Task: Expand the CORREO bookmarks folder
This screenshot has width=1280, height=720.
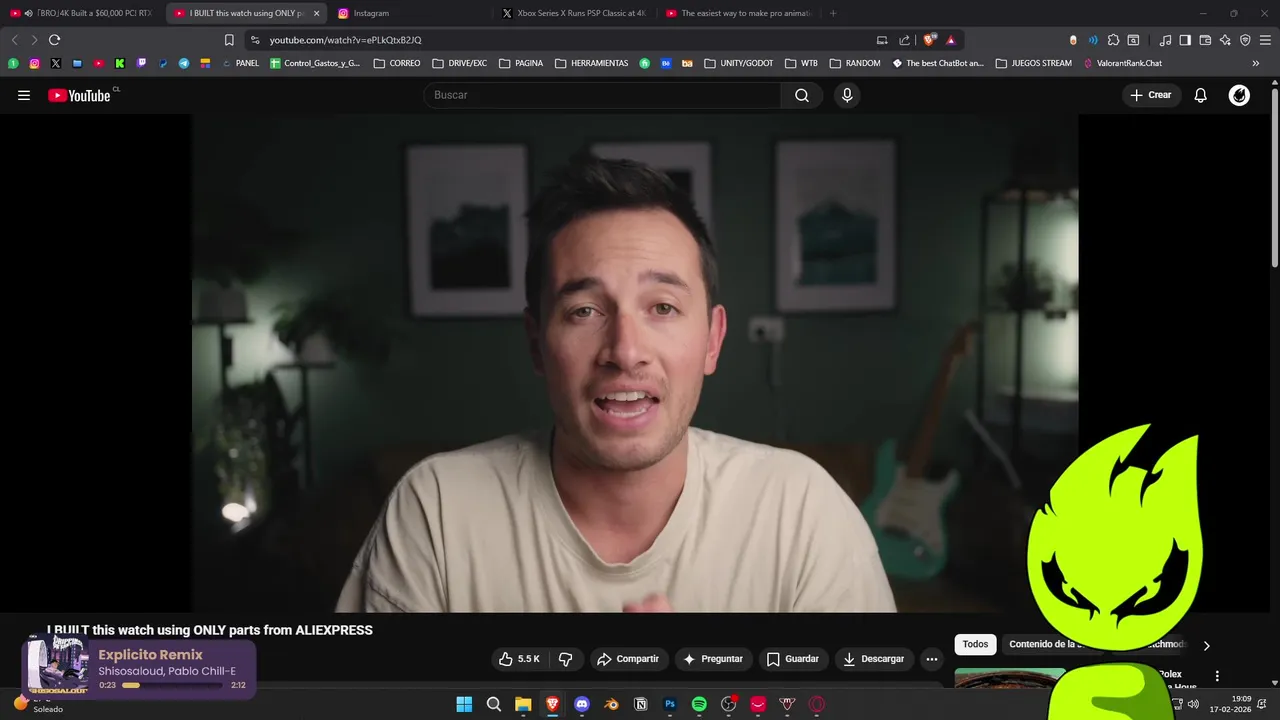Action: 397,63
